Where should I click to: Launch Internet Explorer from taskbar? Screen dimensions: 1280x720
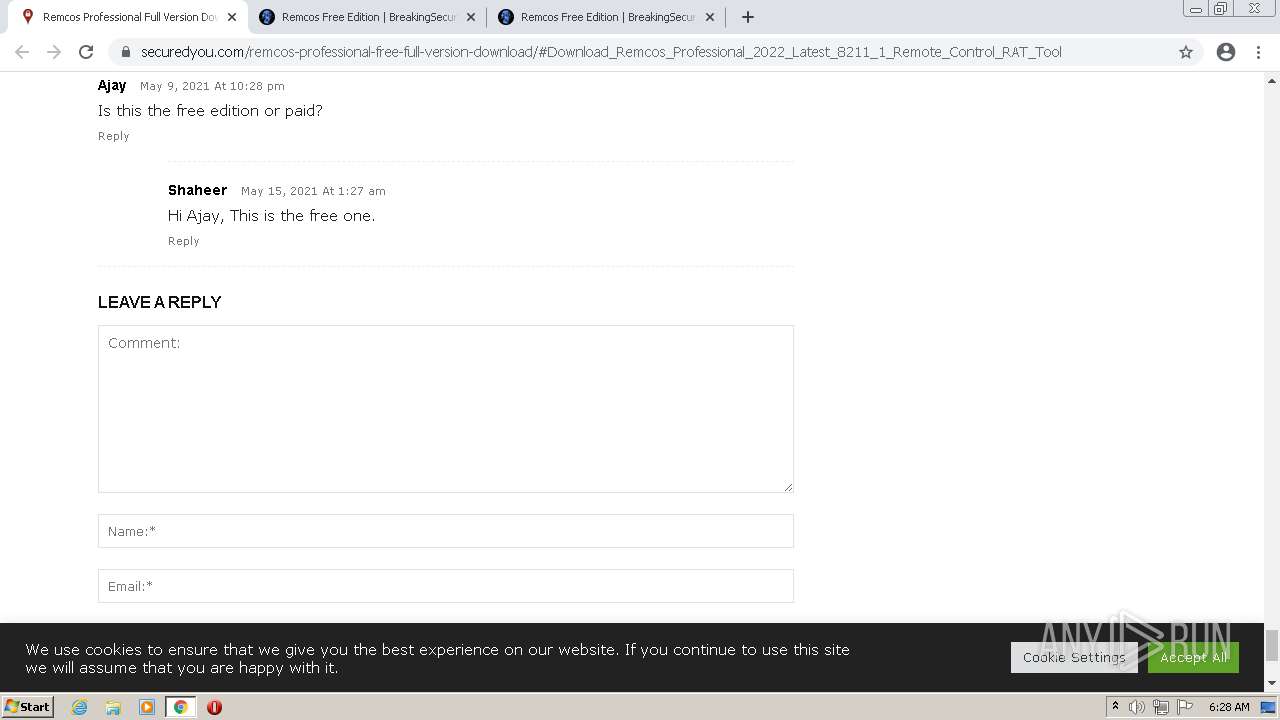pyautogui.click(x=80, y=707)
